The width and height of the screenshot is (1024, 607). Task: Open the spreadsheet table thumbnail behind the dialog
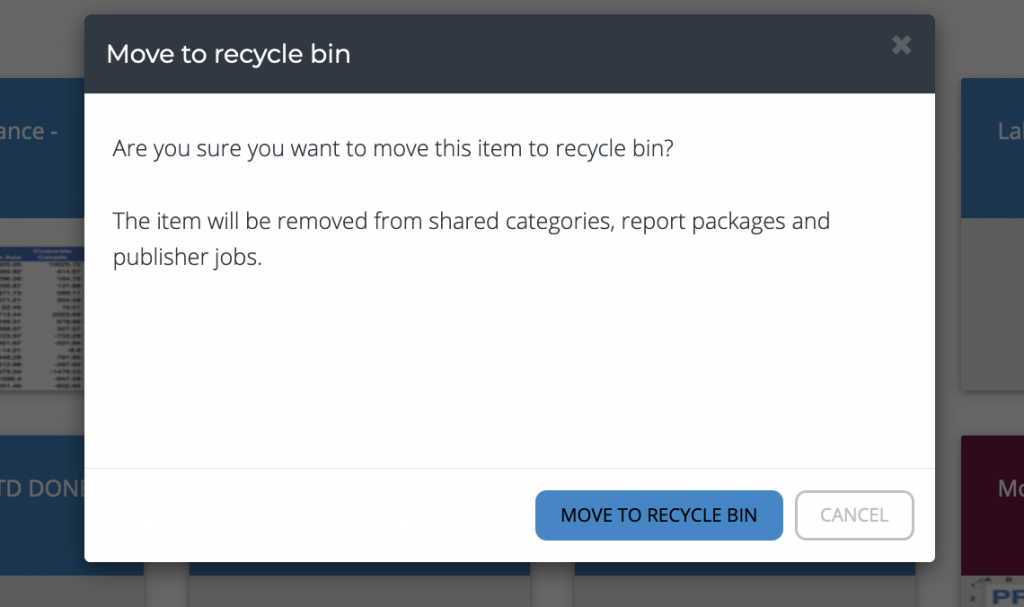(x=40, y=318)
